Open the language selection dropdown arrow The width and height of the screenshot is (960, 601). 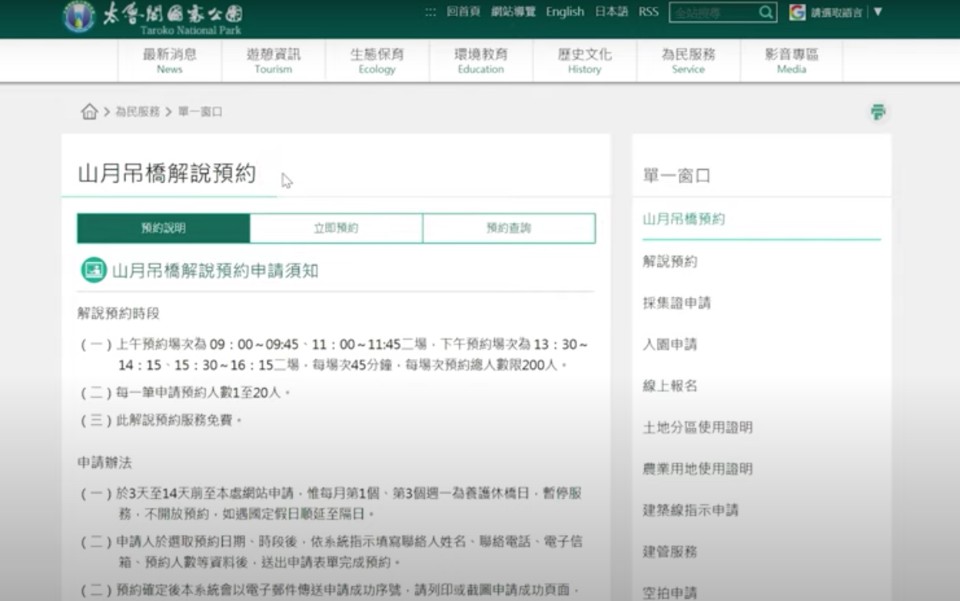point(878,12)
